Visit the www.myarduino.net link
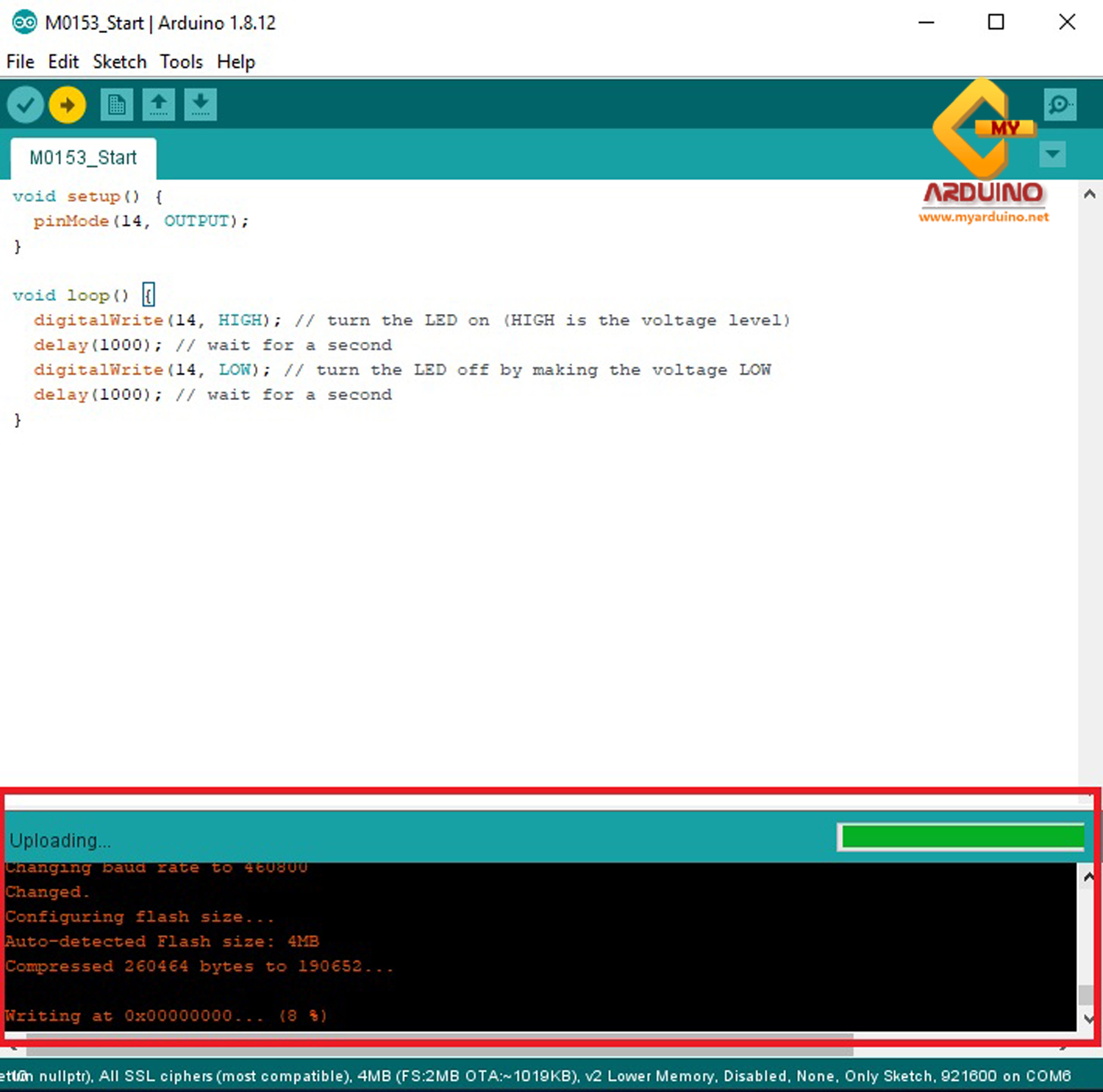The image size is (1103, 1092). (x=985, y=218)
